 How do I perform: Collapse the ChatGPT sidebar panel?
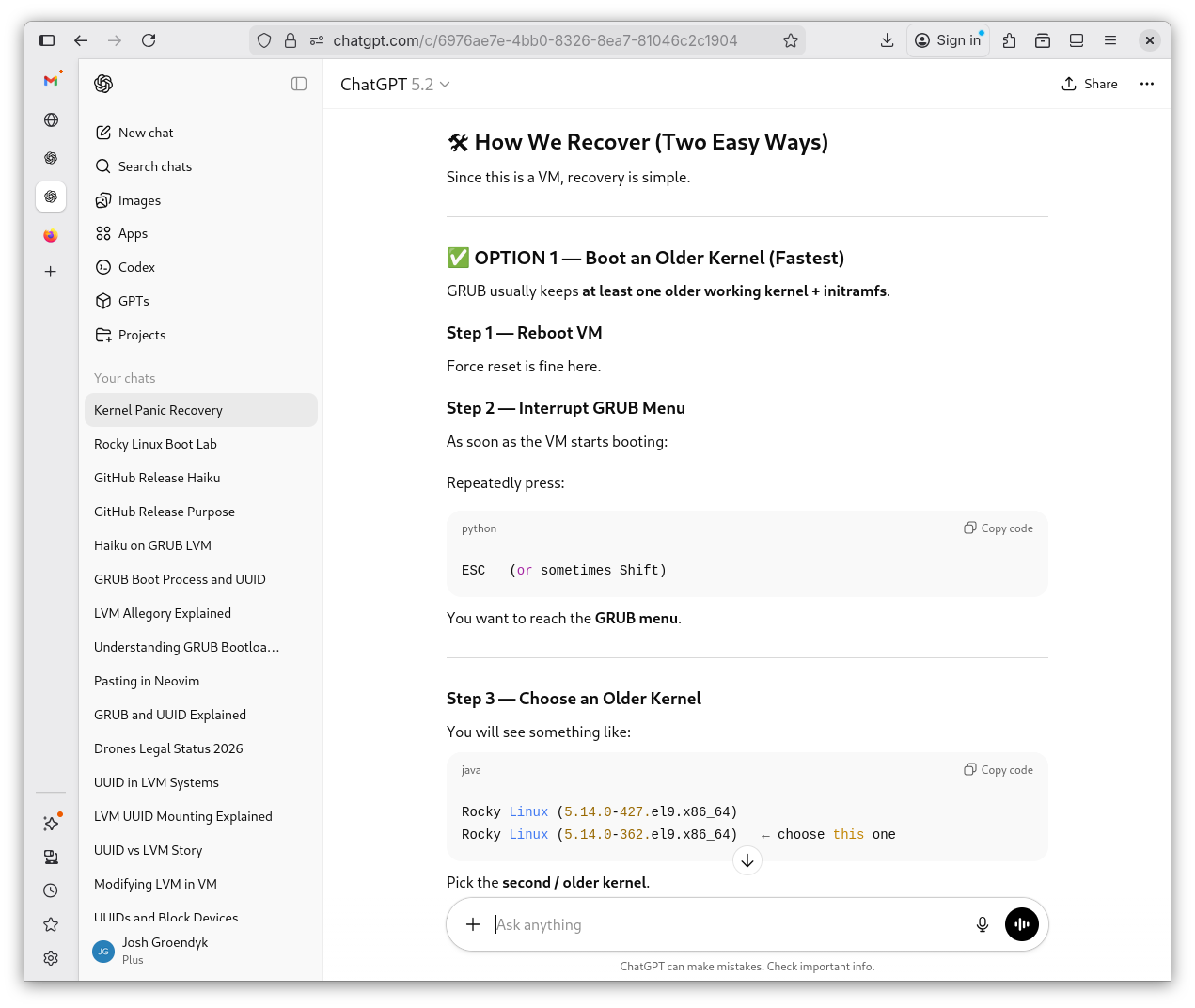(299, 84)
